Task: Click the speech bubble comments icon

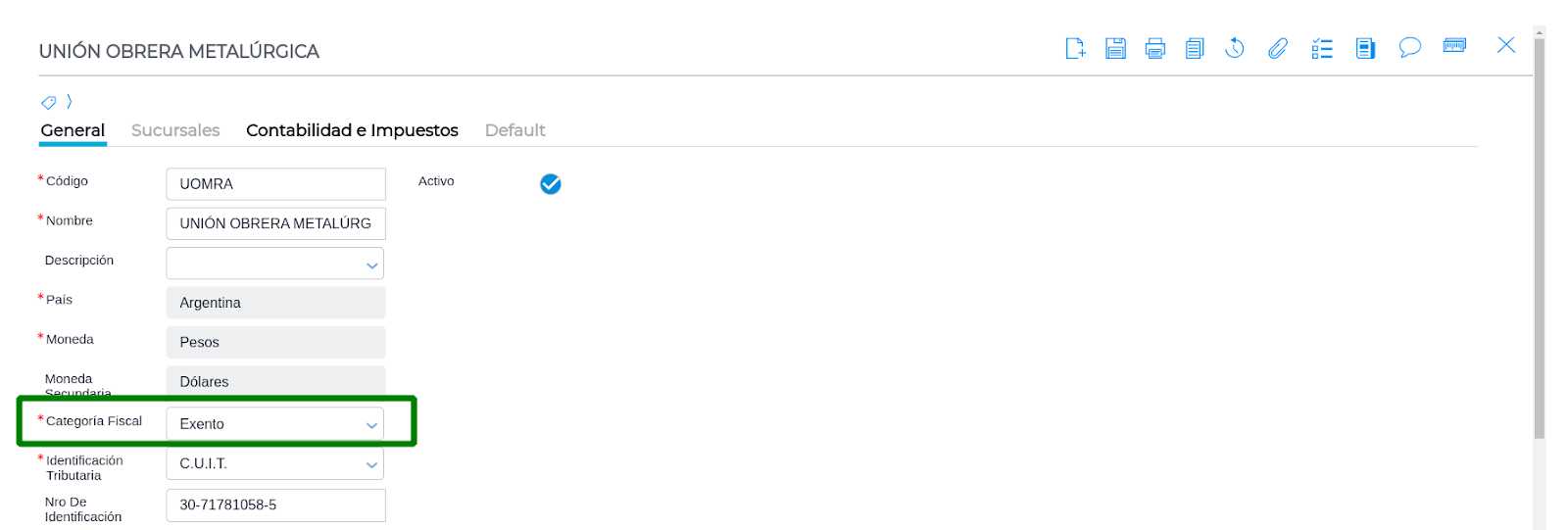Action: pos(1409,48)
